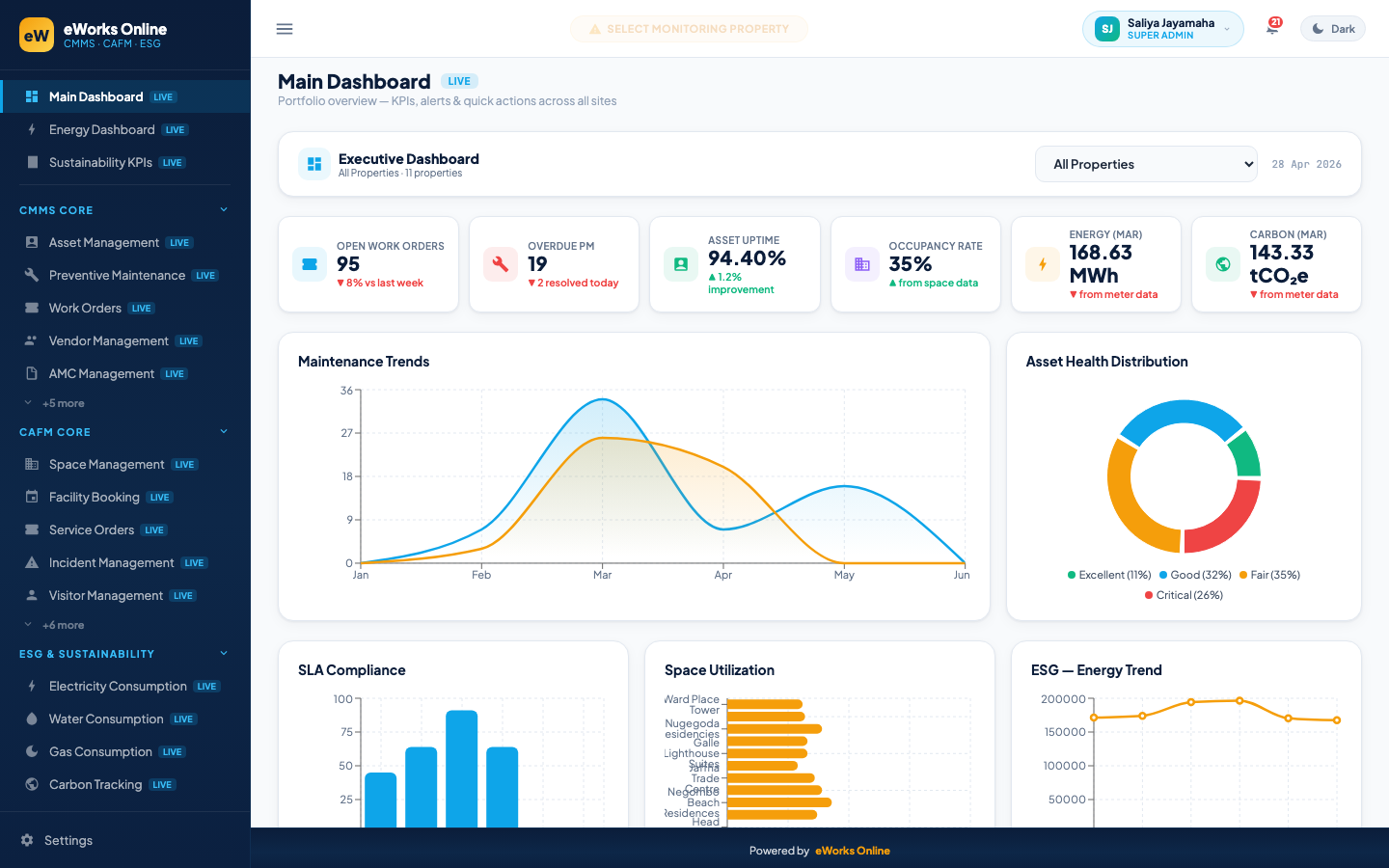Toggle the Excellent (11%) legend series
This screenshot has width=1389, height=868.
(x=1109, y=575)
